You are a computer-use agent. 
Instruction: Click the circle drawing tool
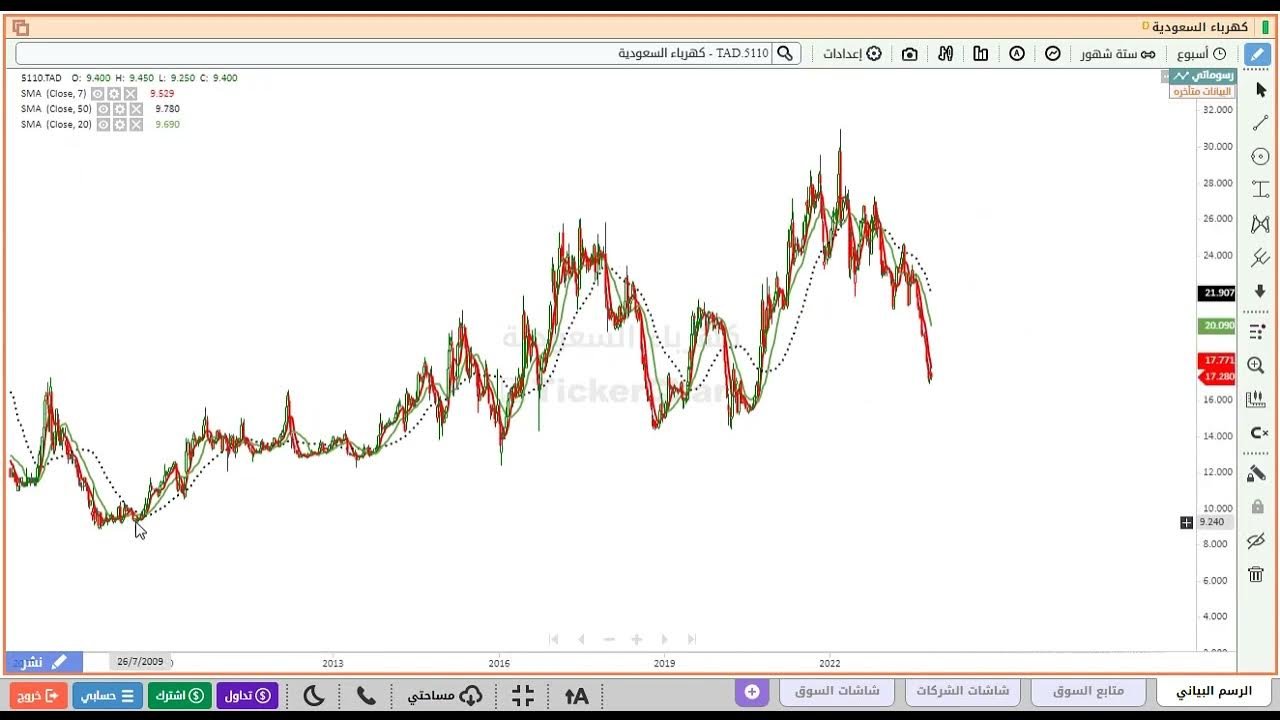pyautogui.click(x=1260, y=156)
